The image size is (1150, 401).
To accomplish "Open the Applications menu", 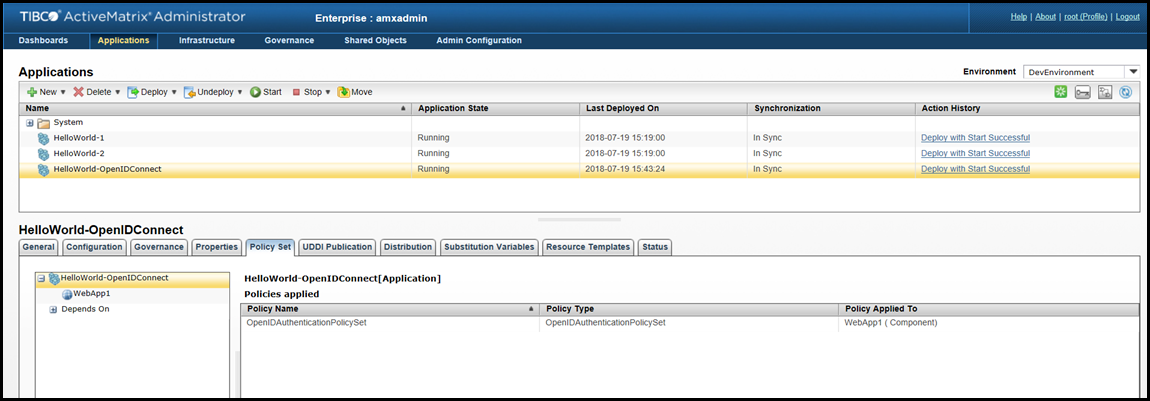I will click(123, 40).
